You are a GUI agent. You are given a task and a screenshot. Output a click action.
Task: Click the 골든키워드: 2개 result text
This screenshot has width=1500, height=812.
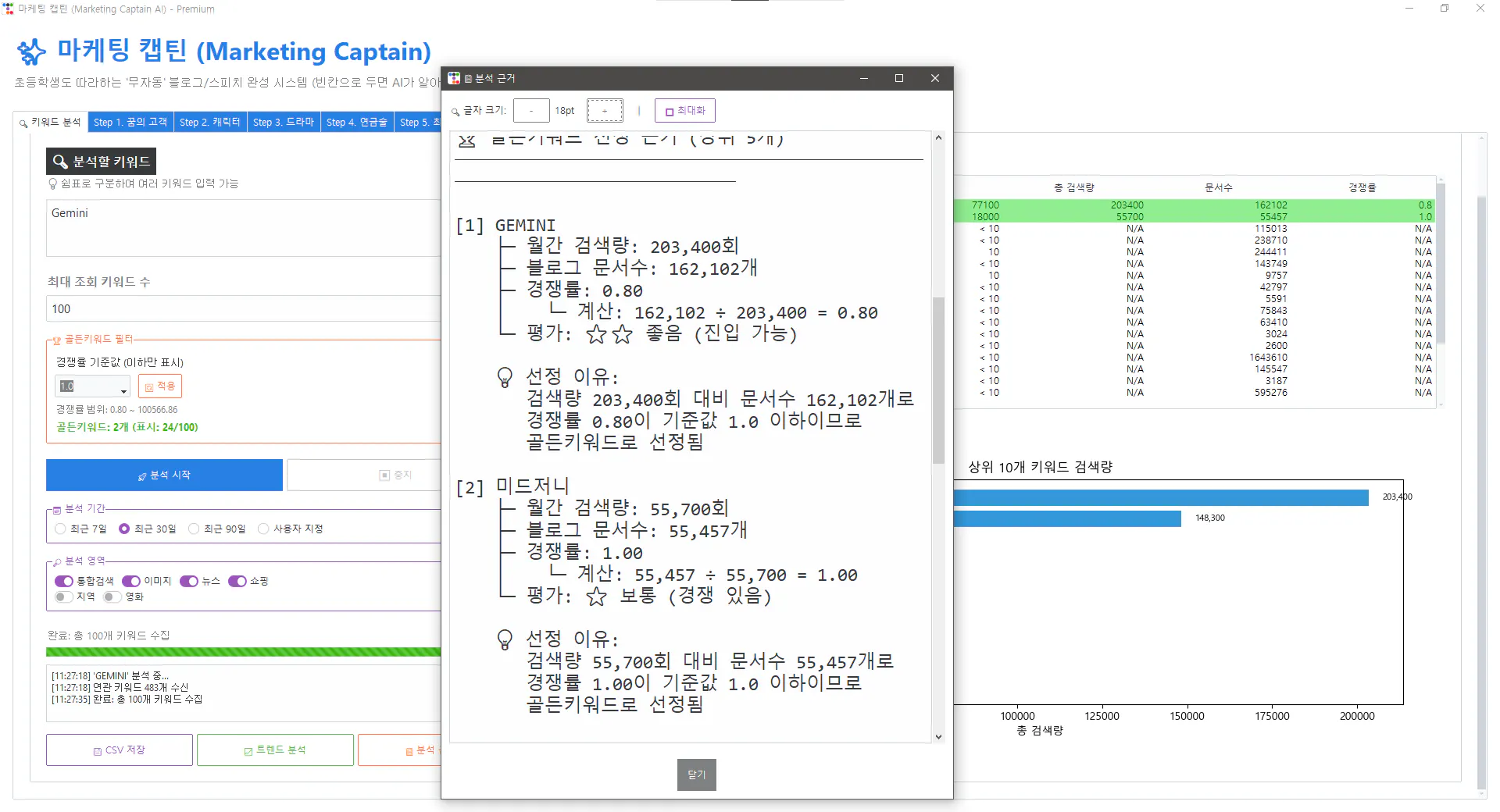pyautogui.click(x=127, y=428)
